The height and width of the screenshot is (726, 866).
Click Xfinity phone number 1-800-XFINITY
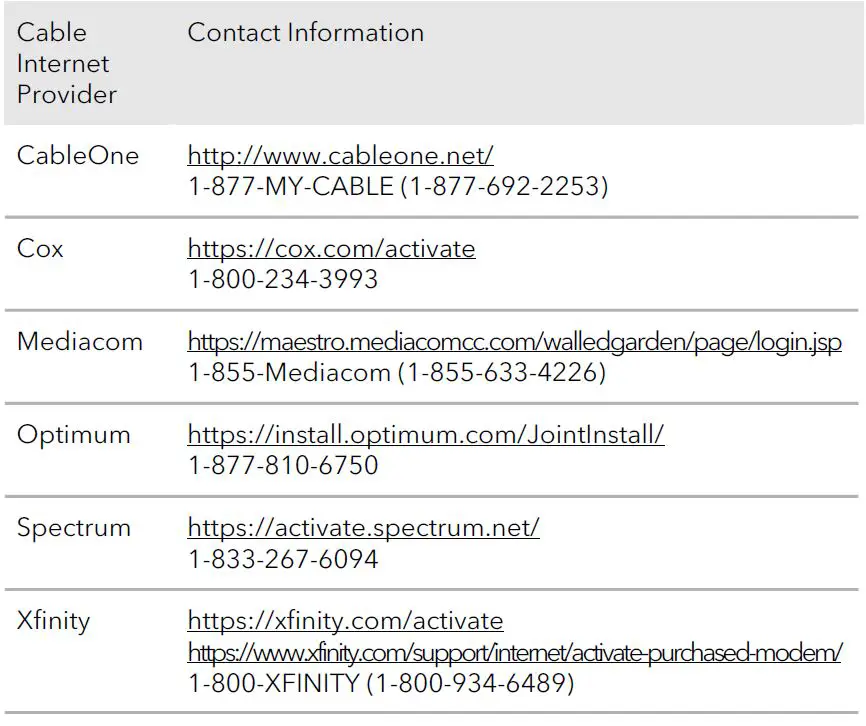pyautogui.click(x=381, y=684)
